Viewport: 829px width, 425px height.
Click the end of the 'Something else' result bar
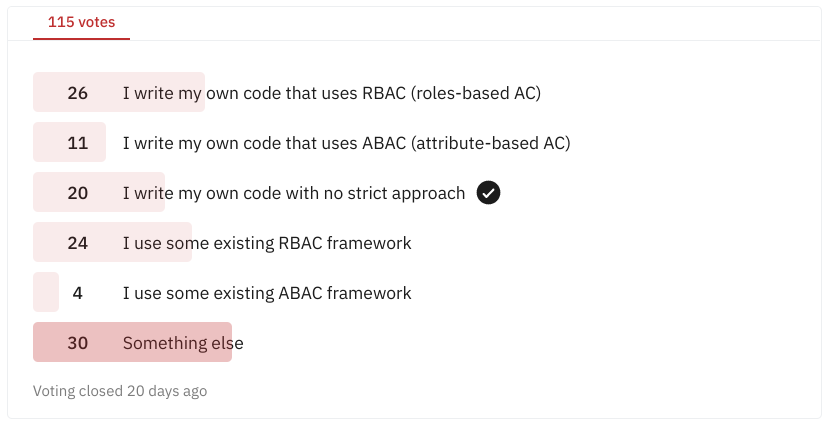[x=228, y=343]
